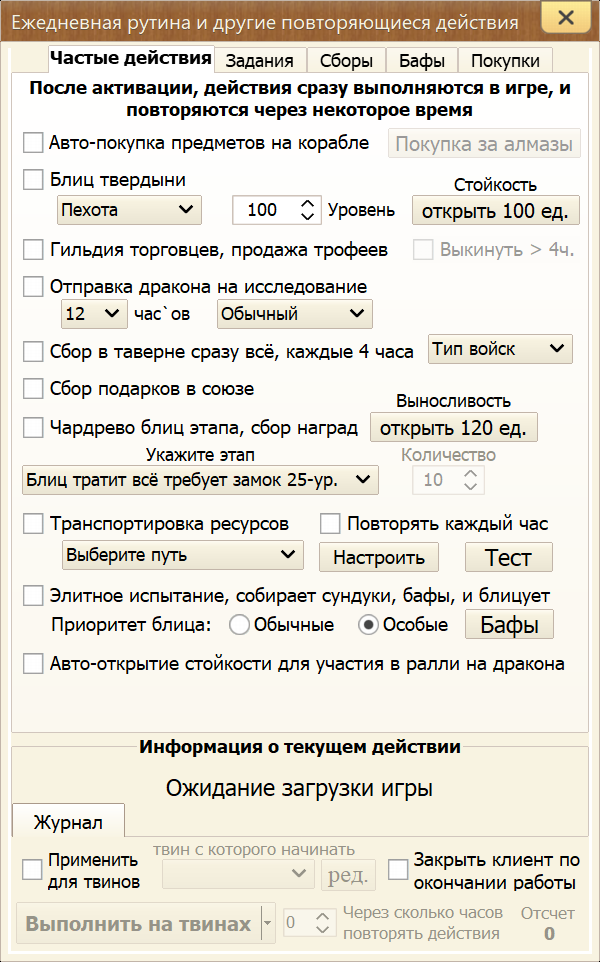This screenshot has height=962, width=600.
Task: Click the Стойкость открыть 100 ед. button
Action: pyautogui.click(x=496, y=210)
